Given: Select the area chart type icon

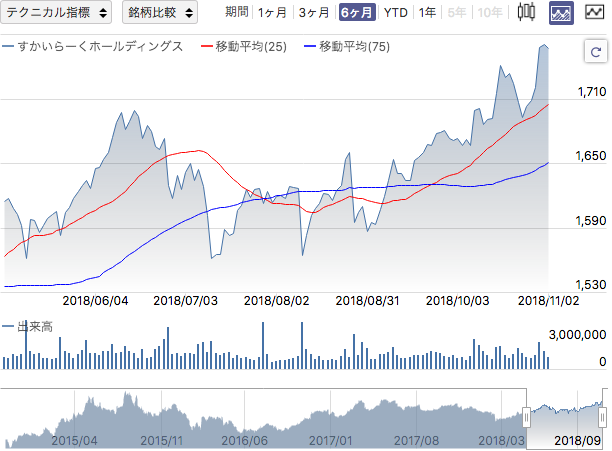Looking at the screenshot, I should (x=561, y=12).
